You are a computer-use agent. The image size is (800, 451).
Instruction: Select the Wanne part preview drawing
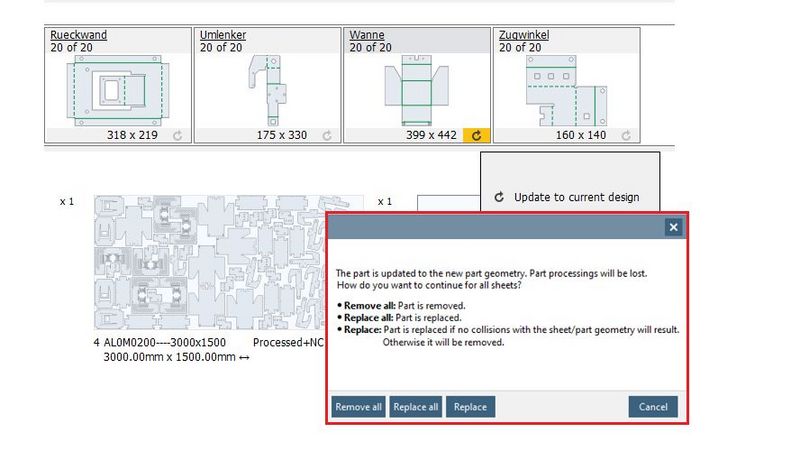416,91
